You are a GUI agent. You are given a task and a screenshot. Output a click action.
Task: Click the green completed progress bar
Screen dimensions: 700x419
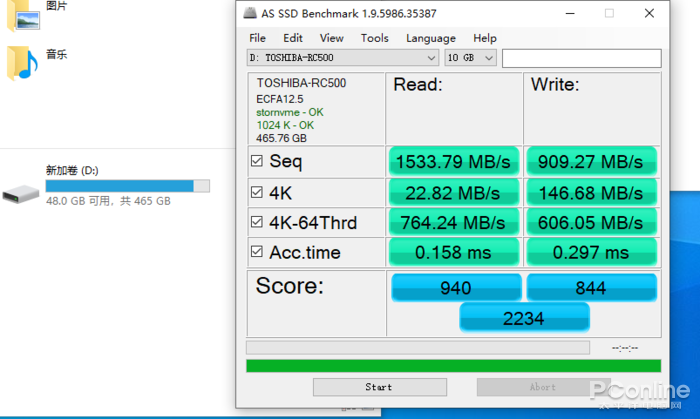point(454,366)
